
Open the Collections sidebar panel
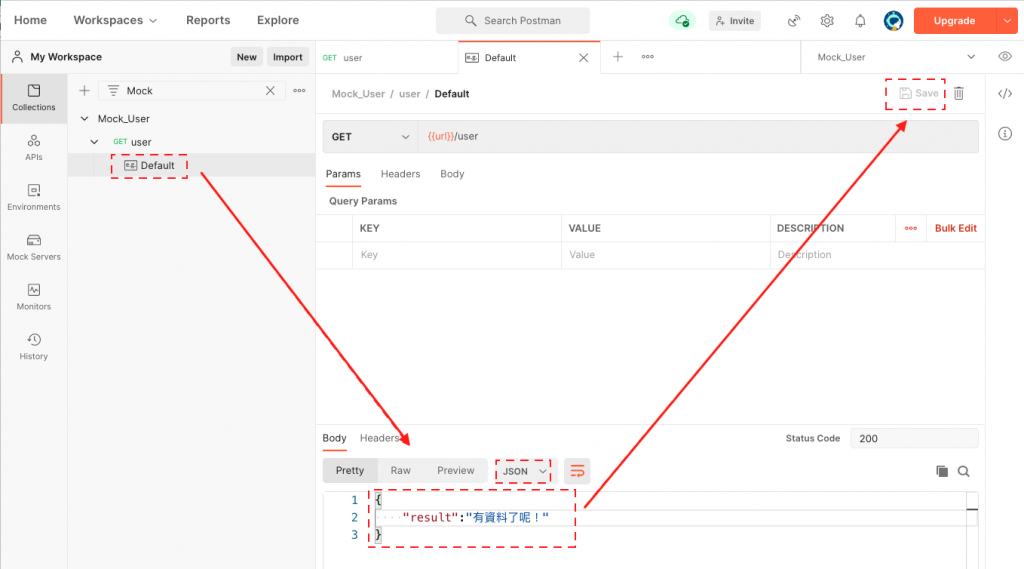34,98
